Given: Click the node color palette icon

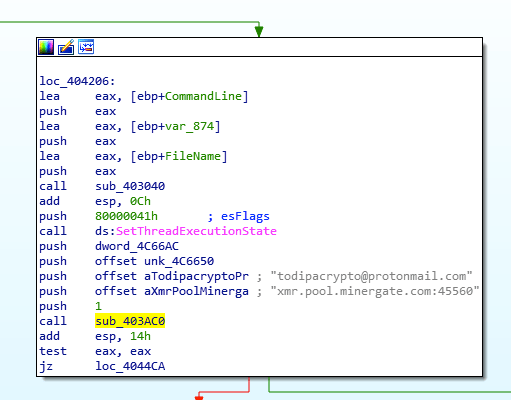Looking at the screenshot, I should point(46,47).
